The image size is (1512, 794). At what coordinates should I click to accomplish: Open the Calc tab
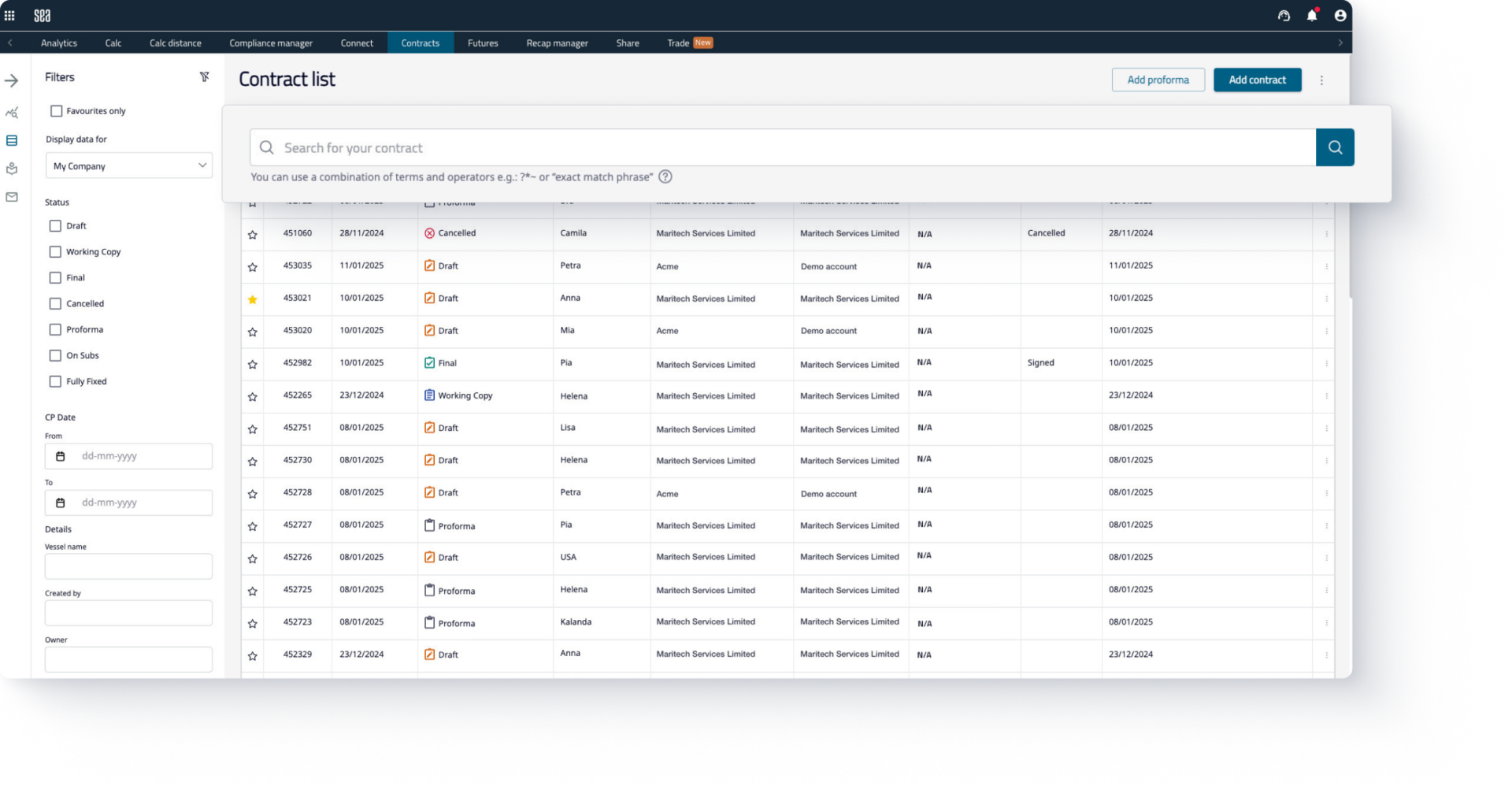coord(113,43)
